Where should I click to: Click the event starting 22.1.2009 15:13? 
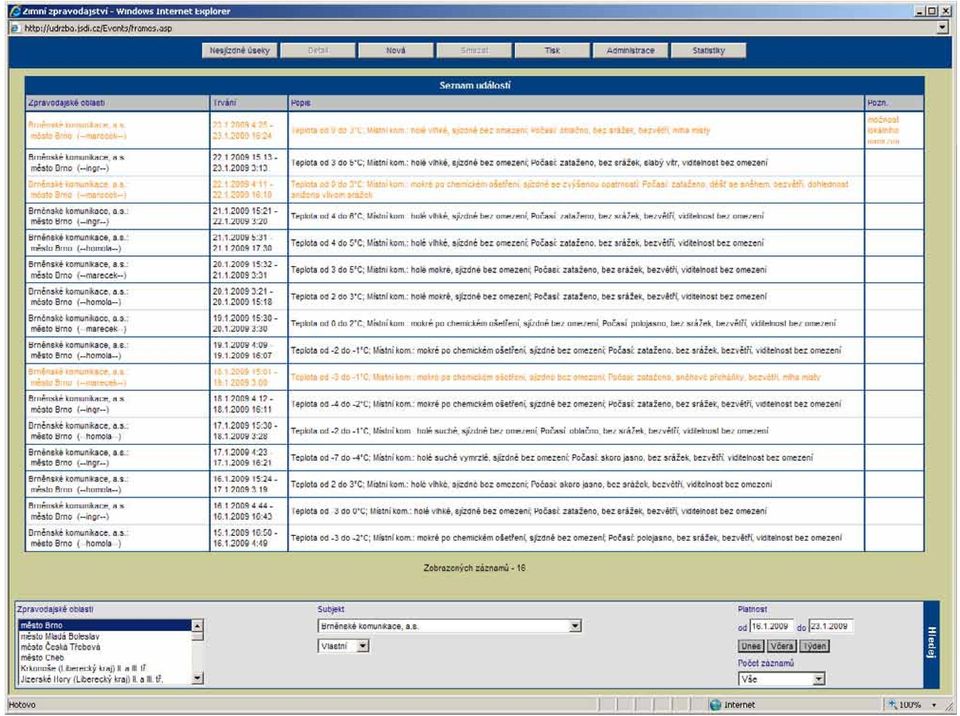click(474, 162)
